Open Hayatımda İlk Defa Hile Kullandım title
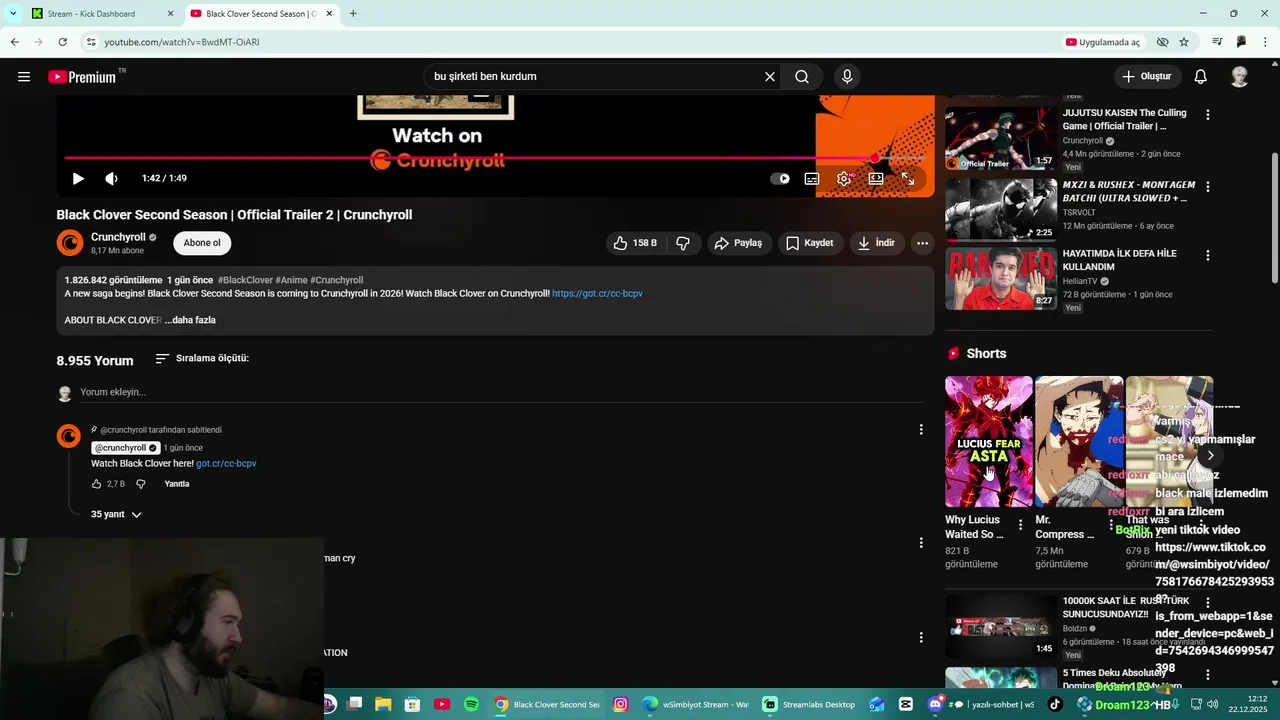 [x=1119, y=260]
